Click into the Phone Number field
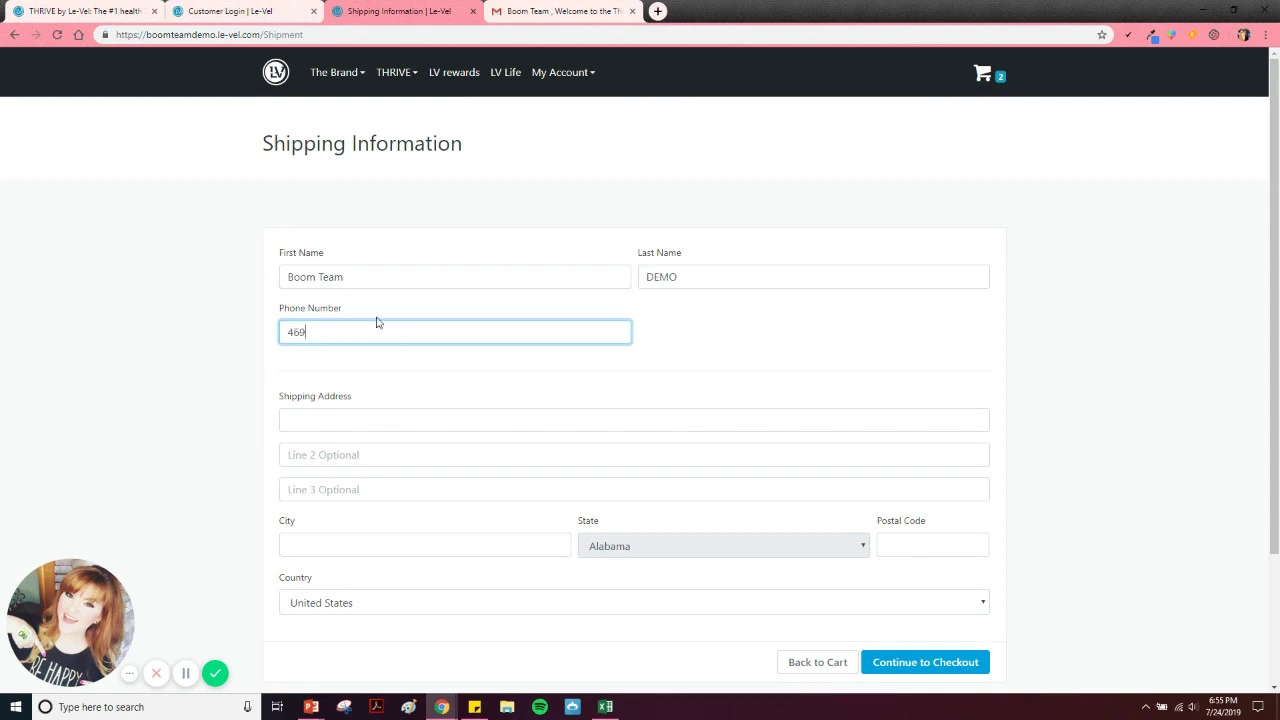Image resolution: width=1280 pixels, height=720 pixels. [x=455, y=332]
